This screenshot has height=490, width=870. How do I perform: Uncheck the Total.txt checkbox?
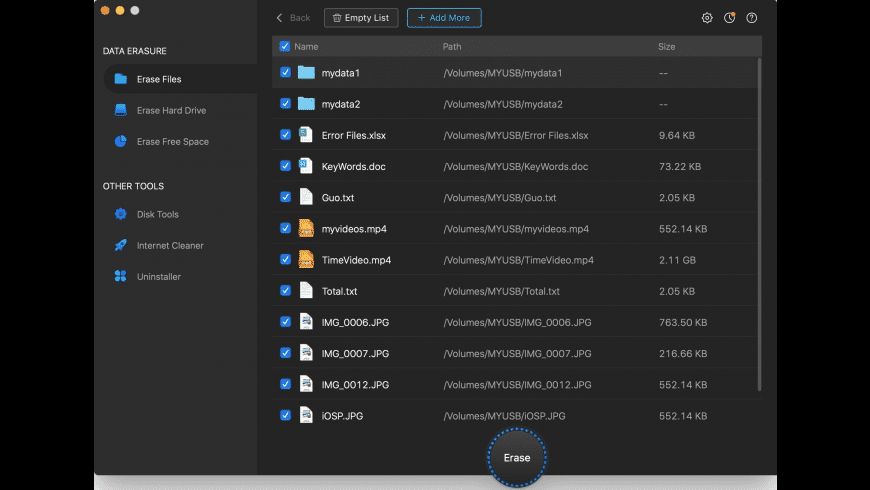pyautogui.click(x=285, y=290)
